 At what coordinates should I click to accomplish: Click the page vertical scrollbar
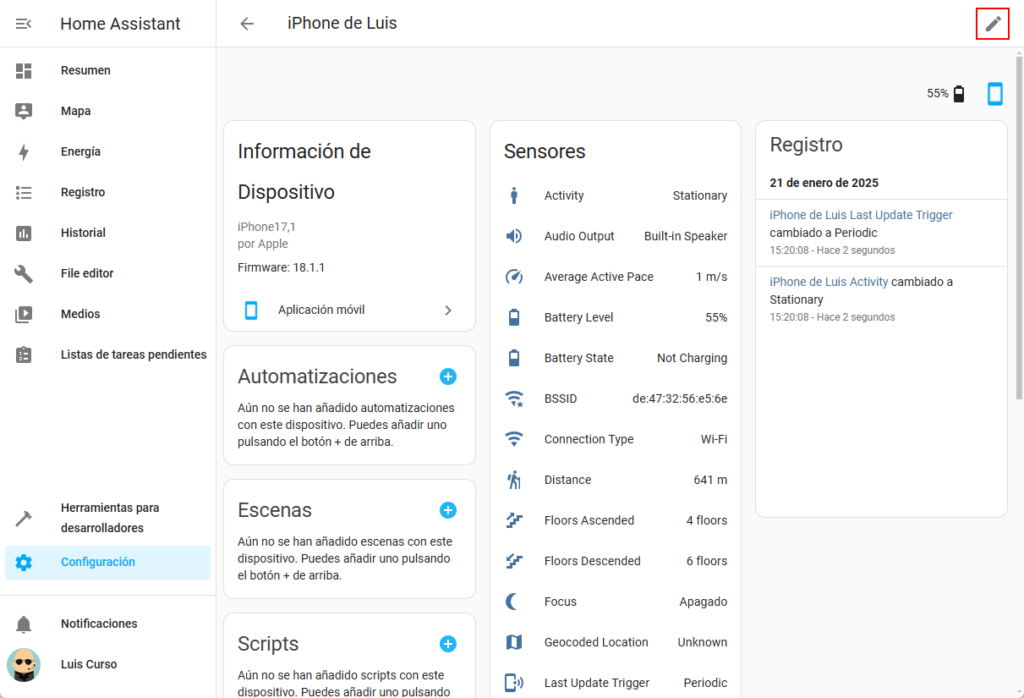(x=1018, y=230)
